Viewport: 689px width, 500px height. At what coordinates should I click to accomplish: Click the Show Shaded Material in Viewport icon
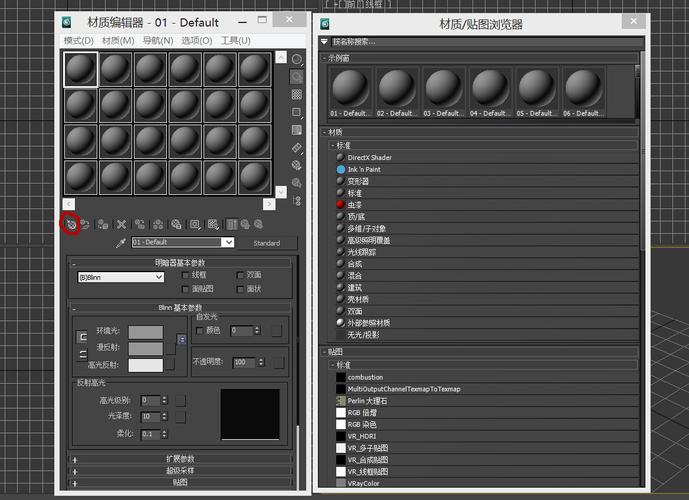tap(214, 224)
